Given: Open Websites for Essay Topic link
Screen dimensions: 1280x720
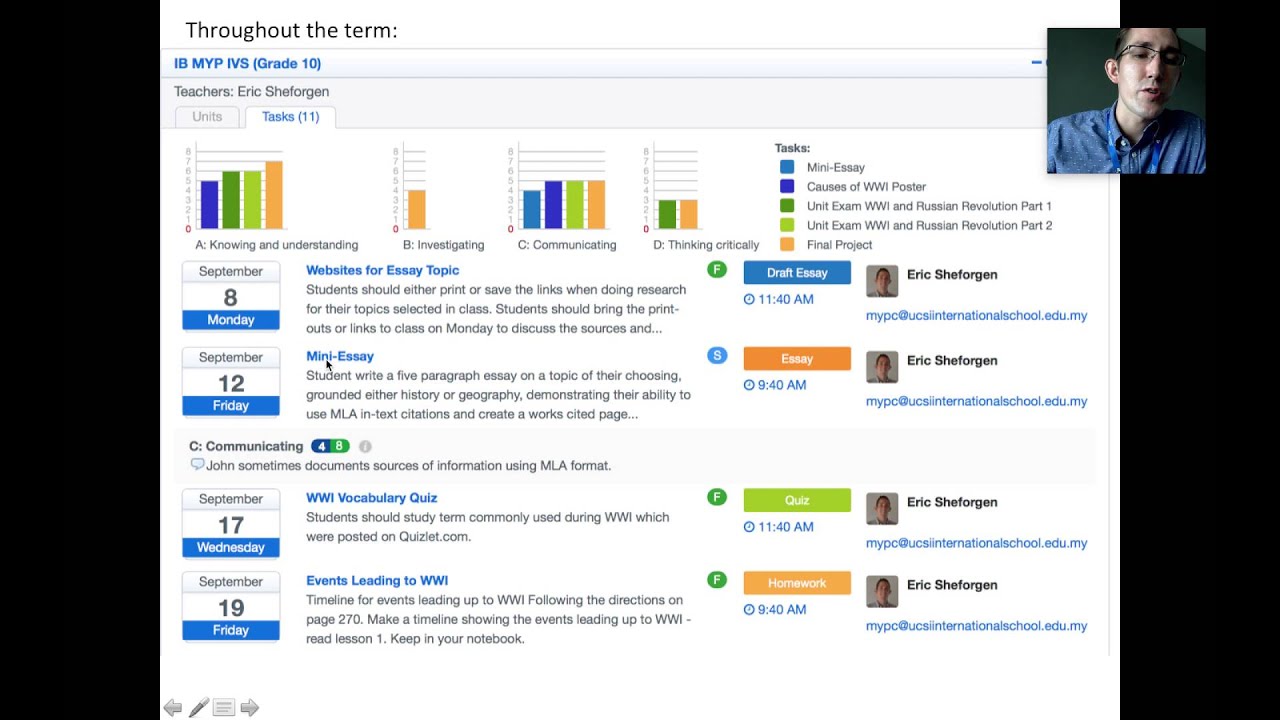Looking at the screenshot, I should 382,270.
